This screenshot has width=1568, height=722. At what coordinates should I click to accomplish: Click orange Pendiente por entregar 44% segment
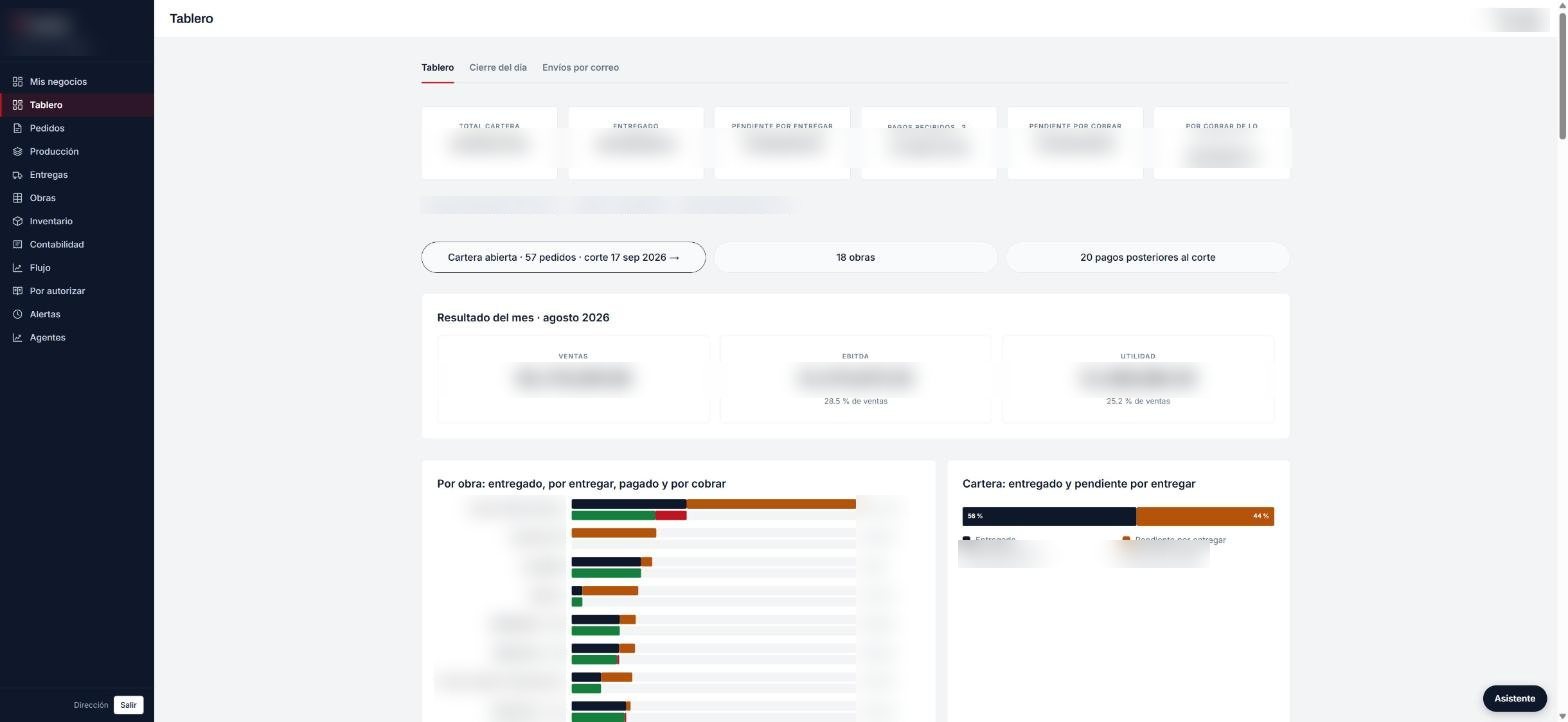point(1205,516)
